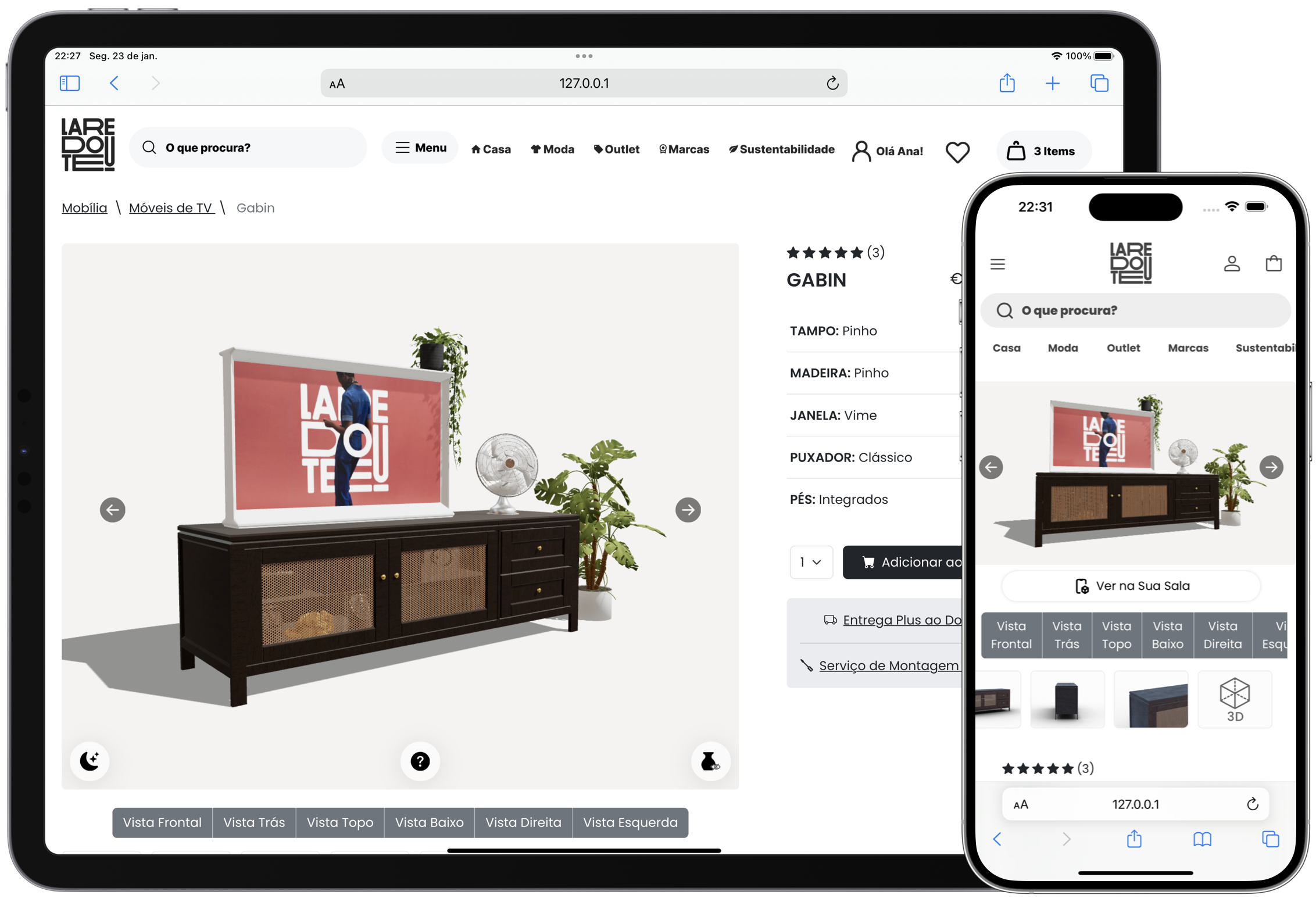Click the search input field

point(253,148)
